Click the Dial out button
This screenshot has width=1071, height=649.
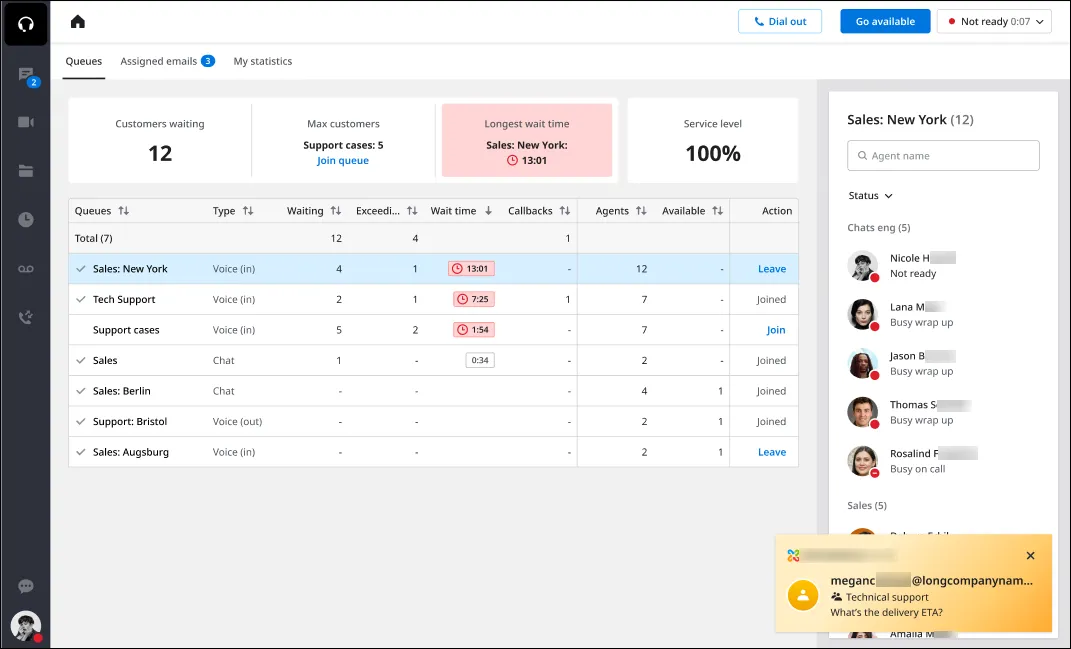(780, 22)
